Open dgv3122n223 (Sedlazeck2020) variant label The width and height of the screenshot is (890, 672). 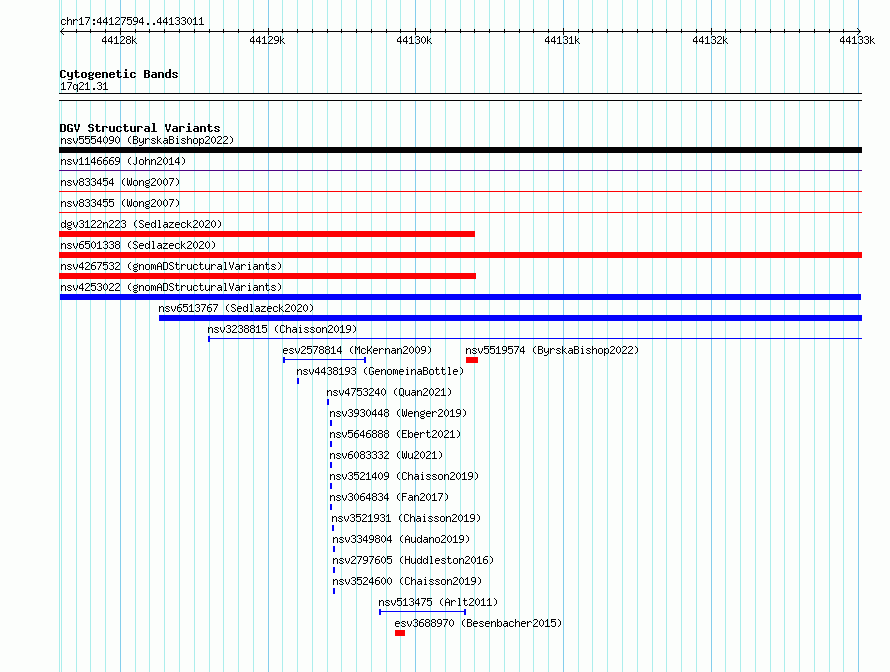(x=141, y=224)
